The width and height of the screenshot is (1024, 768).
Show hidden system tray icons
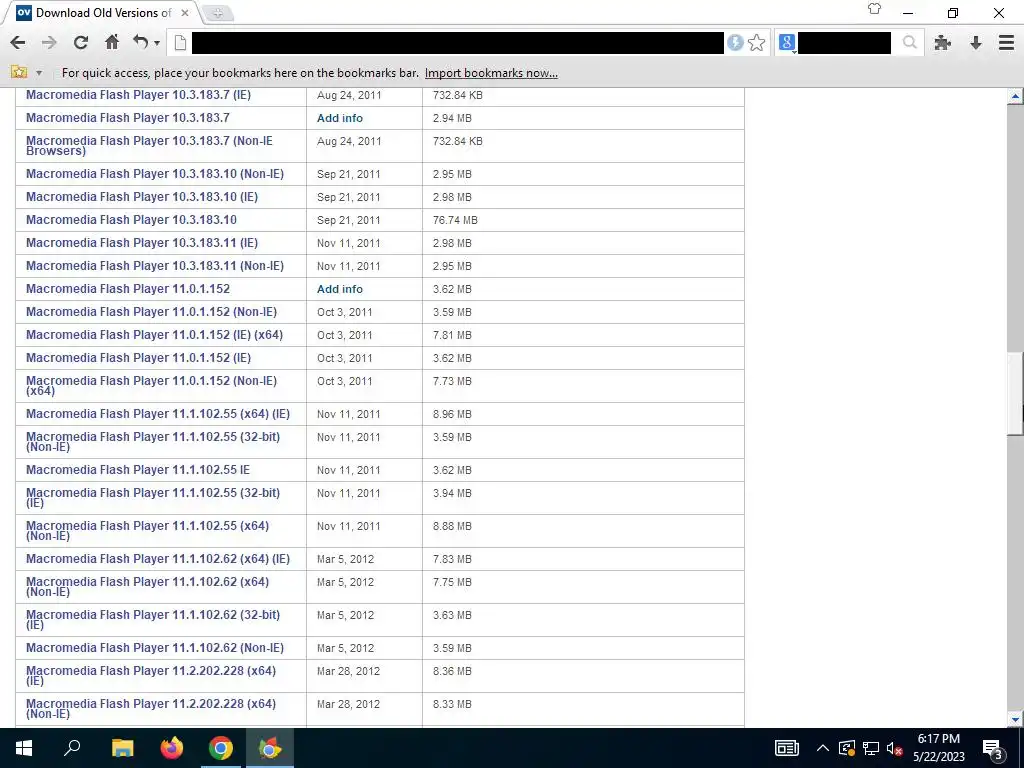(x=823, y=748)
